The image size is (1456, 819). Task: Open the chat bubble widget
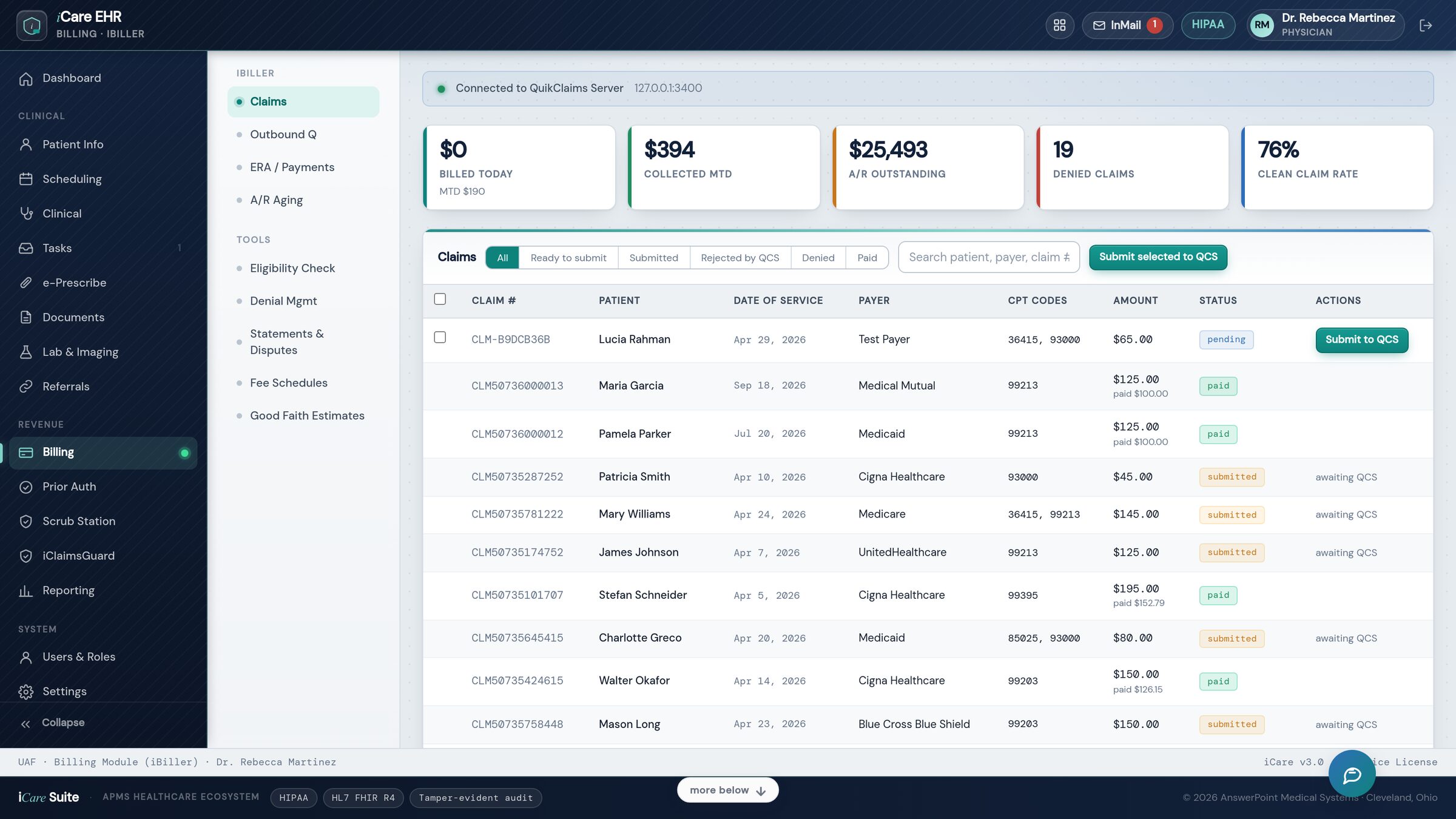click(1352, 774)
